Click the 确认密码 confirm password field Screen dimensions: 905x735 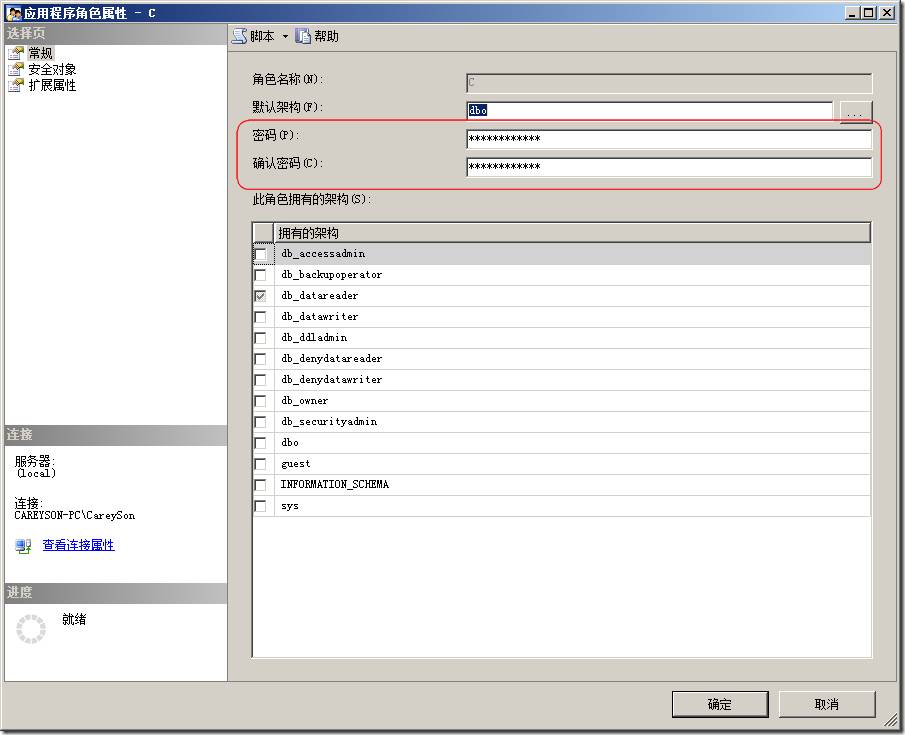(669, 167)
